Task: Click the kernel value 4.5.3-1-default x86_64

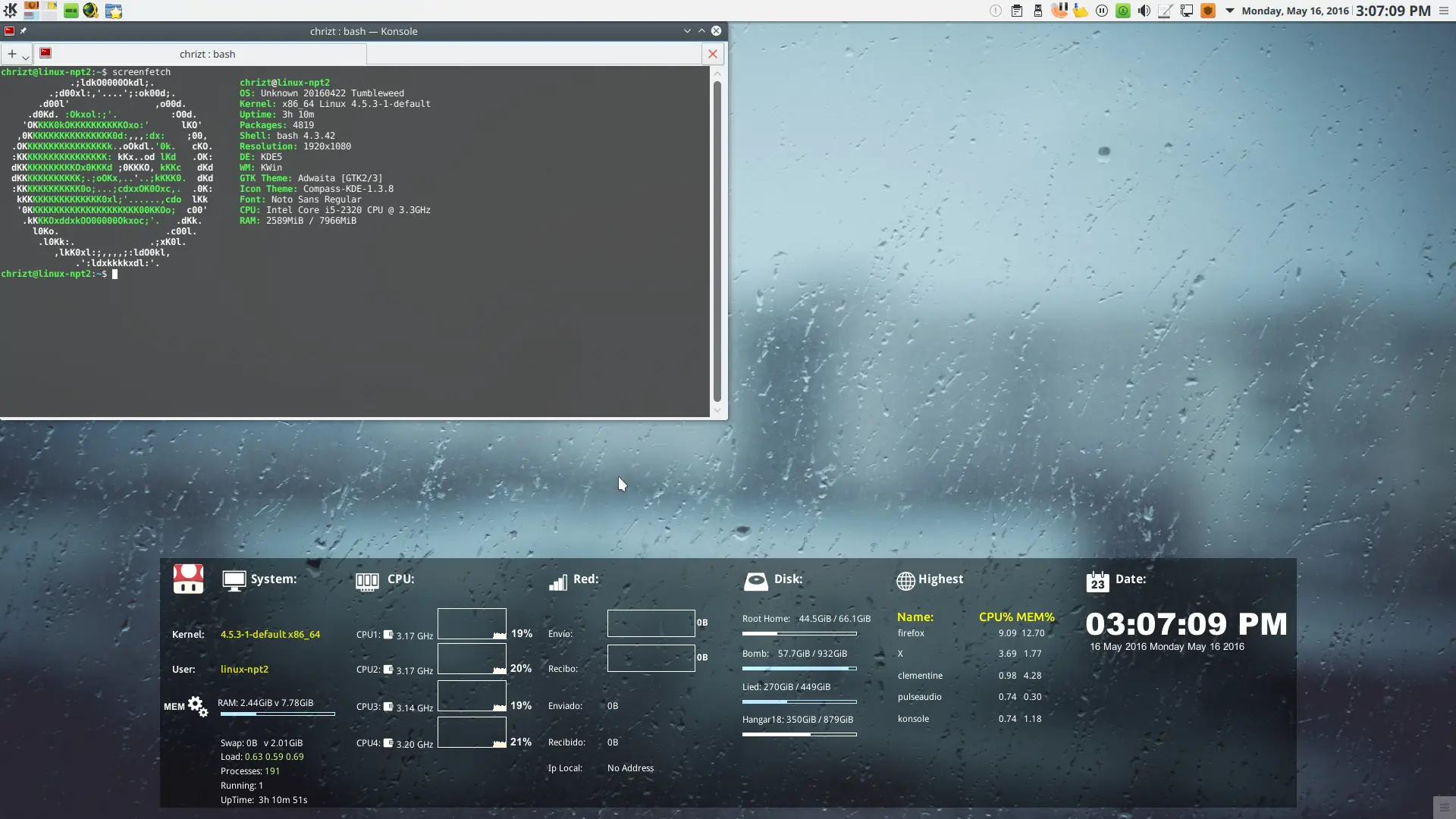Action: pyautogui.click(x=270, y=634)
